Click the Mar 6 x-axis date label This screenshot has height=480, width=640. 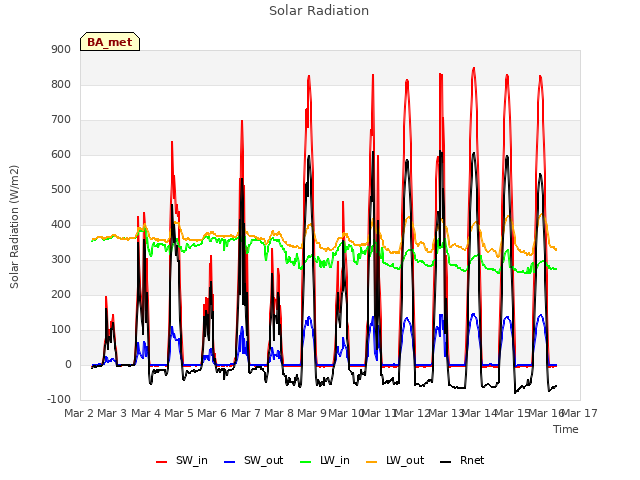click(212, 413)
